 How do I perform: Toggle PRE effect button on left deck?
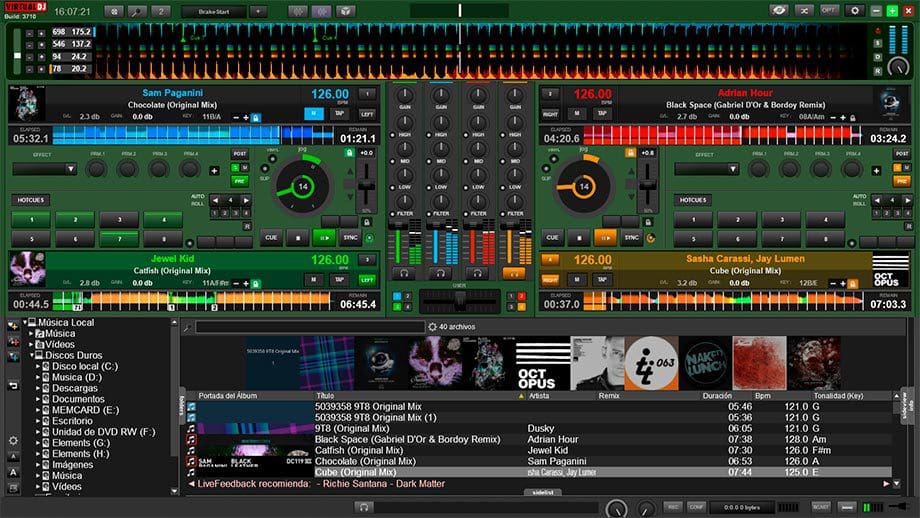click(x=239, y=181)
